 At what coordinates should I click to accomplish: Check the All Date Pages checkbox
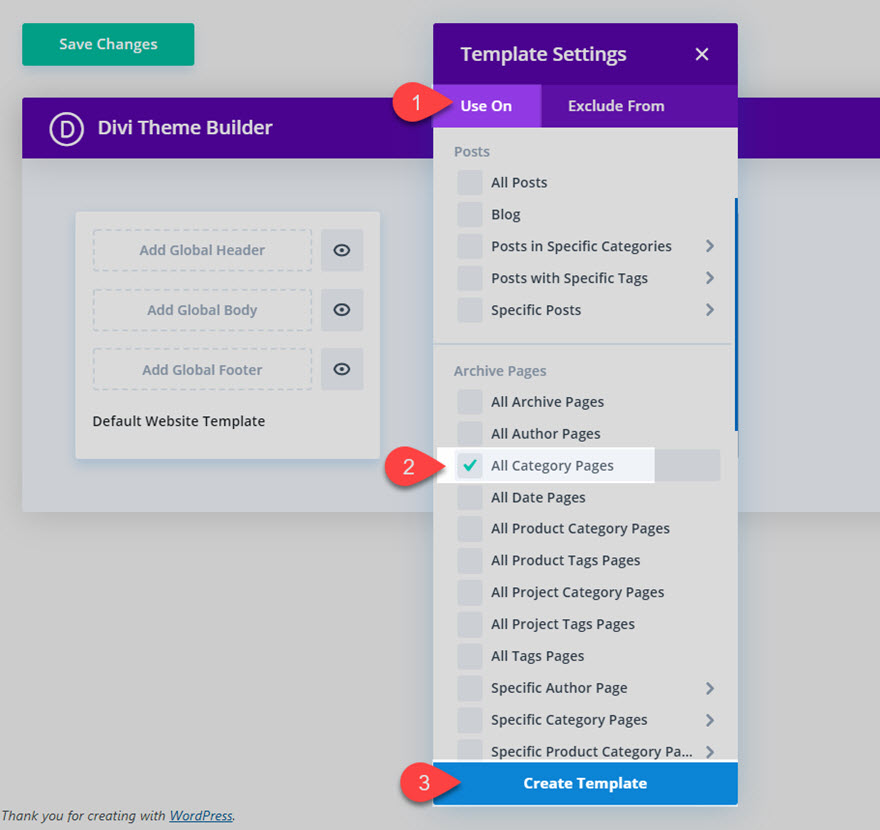click(x=469, y=497)
